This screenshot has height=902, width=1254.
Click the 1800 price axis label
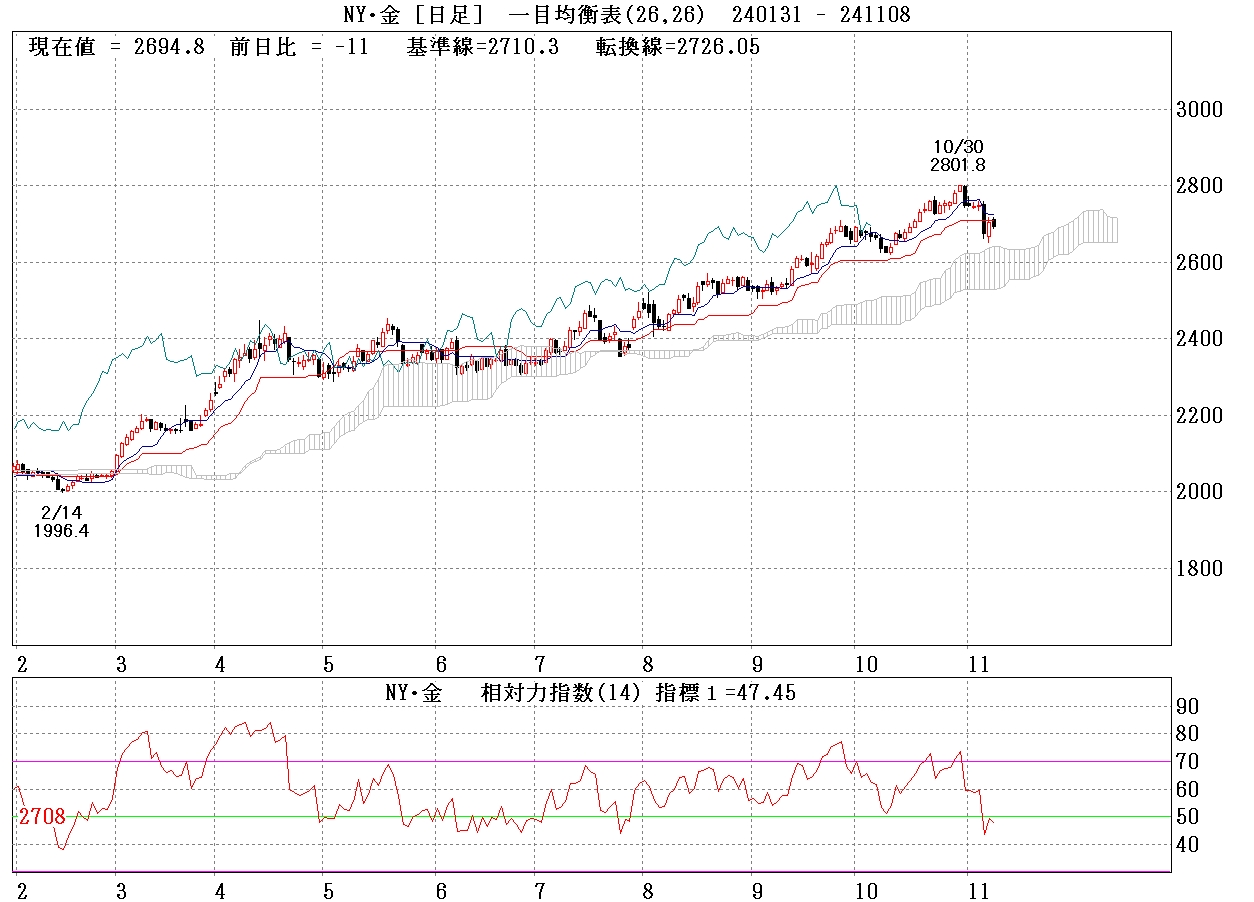(x=1201, y=568)
